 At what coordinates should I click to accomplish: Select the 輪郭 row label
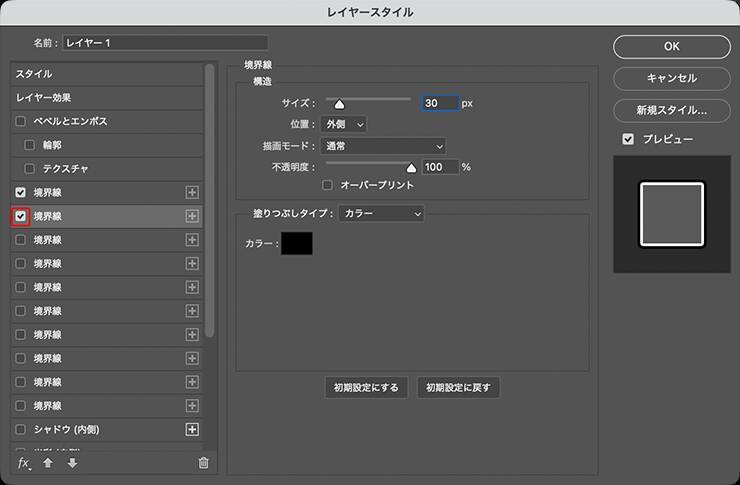(52, 145)
